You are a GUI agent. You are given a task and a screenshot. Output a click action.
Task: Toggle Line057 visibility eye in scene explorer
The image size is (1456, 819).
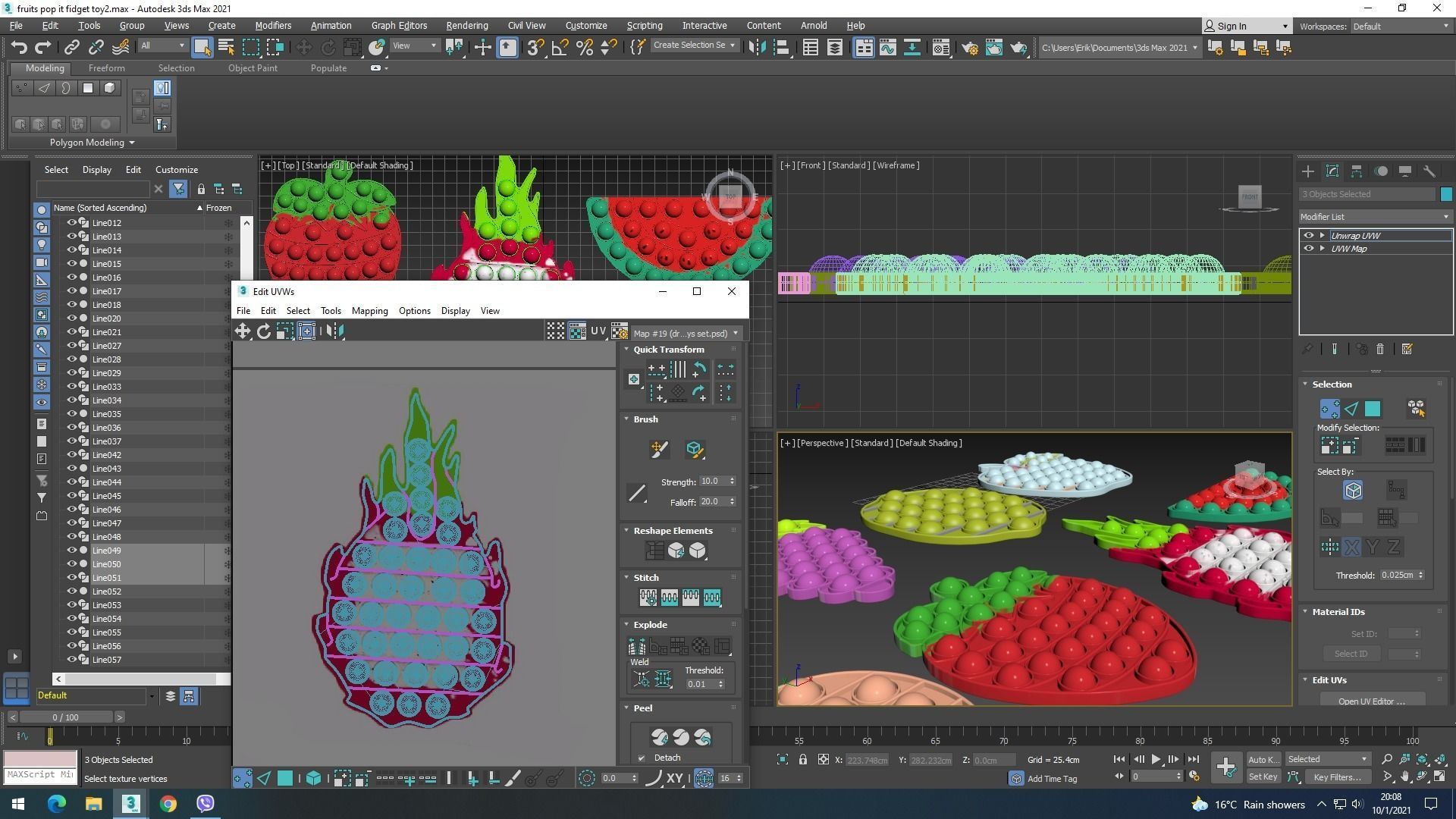click(x=71, y=660)
